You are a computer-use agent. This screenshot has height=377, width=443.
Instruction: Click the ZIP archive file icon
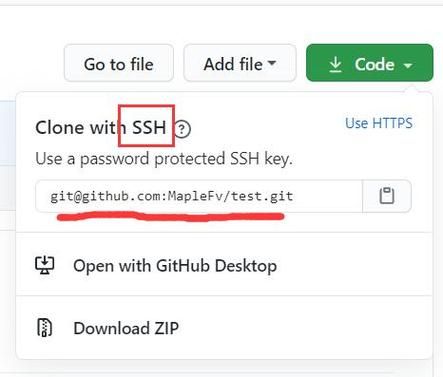pos(45,328)
